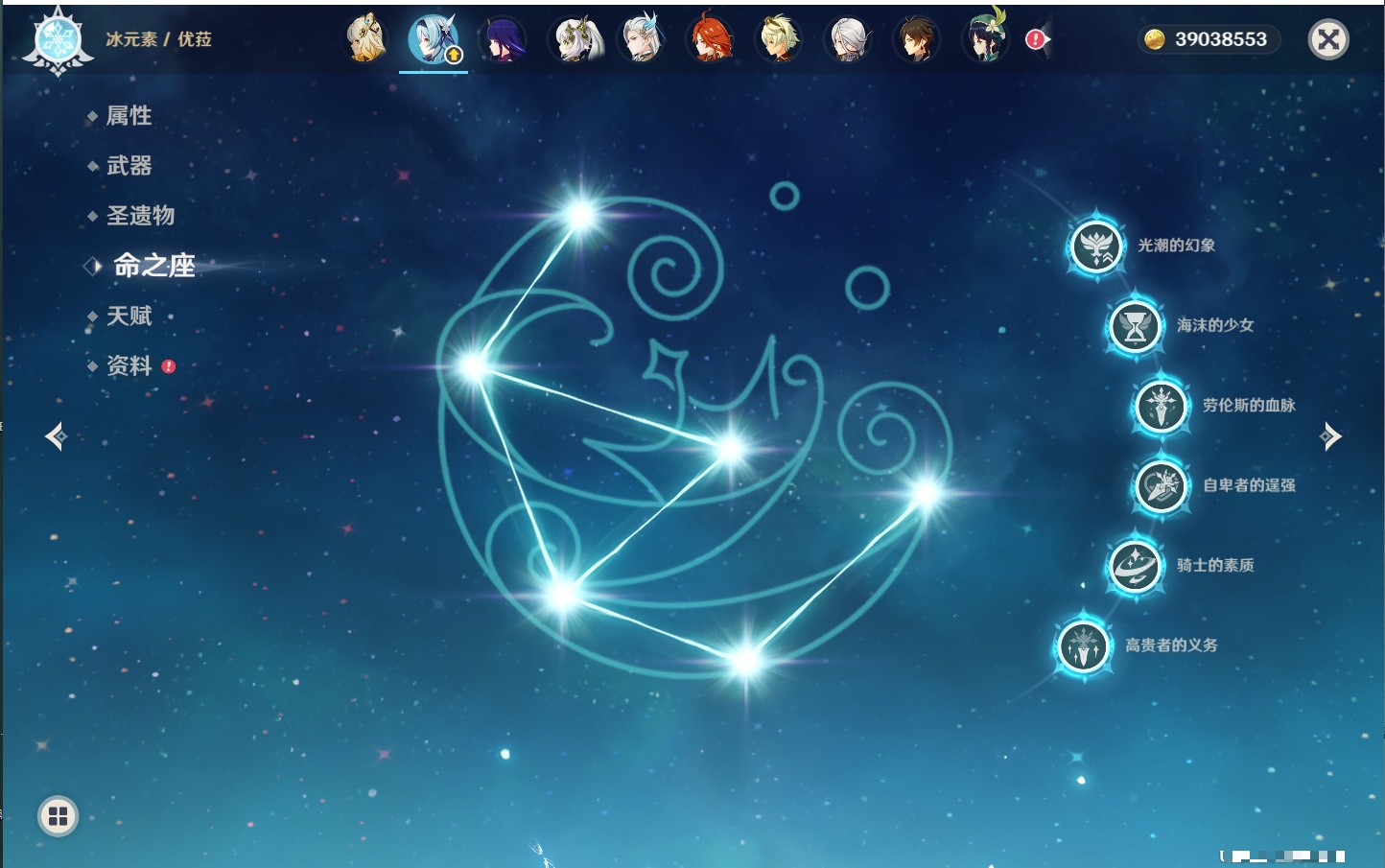The height and width of the screenshot is (868, 1385).
Task: Open the 骑士的素质 constellation icon
Action: (1135, 566)
